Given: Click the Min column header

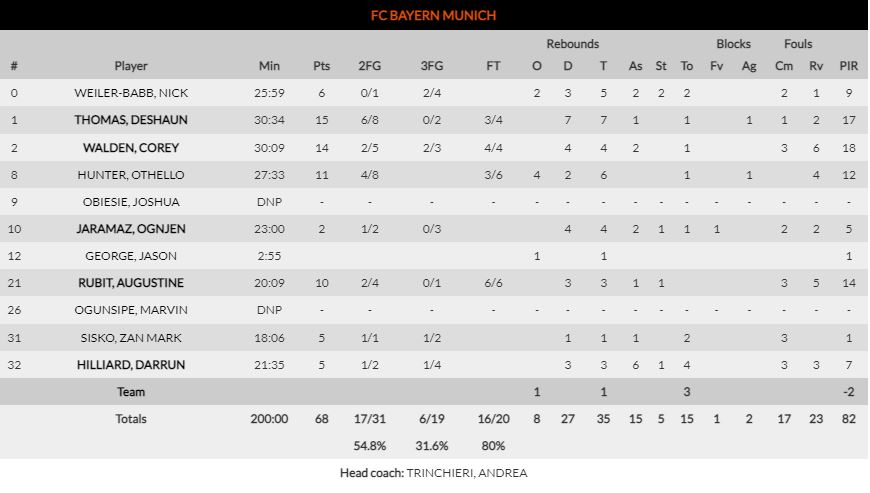Looking at the screenshot, I should click(269, 66).
